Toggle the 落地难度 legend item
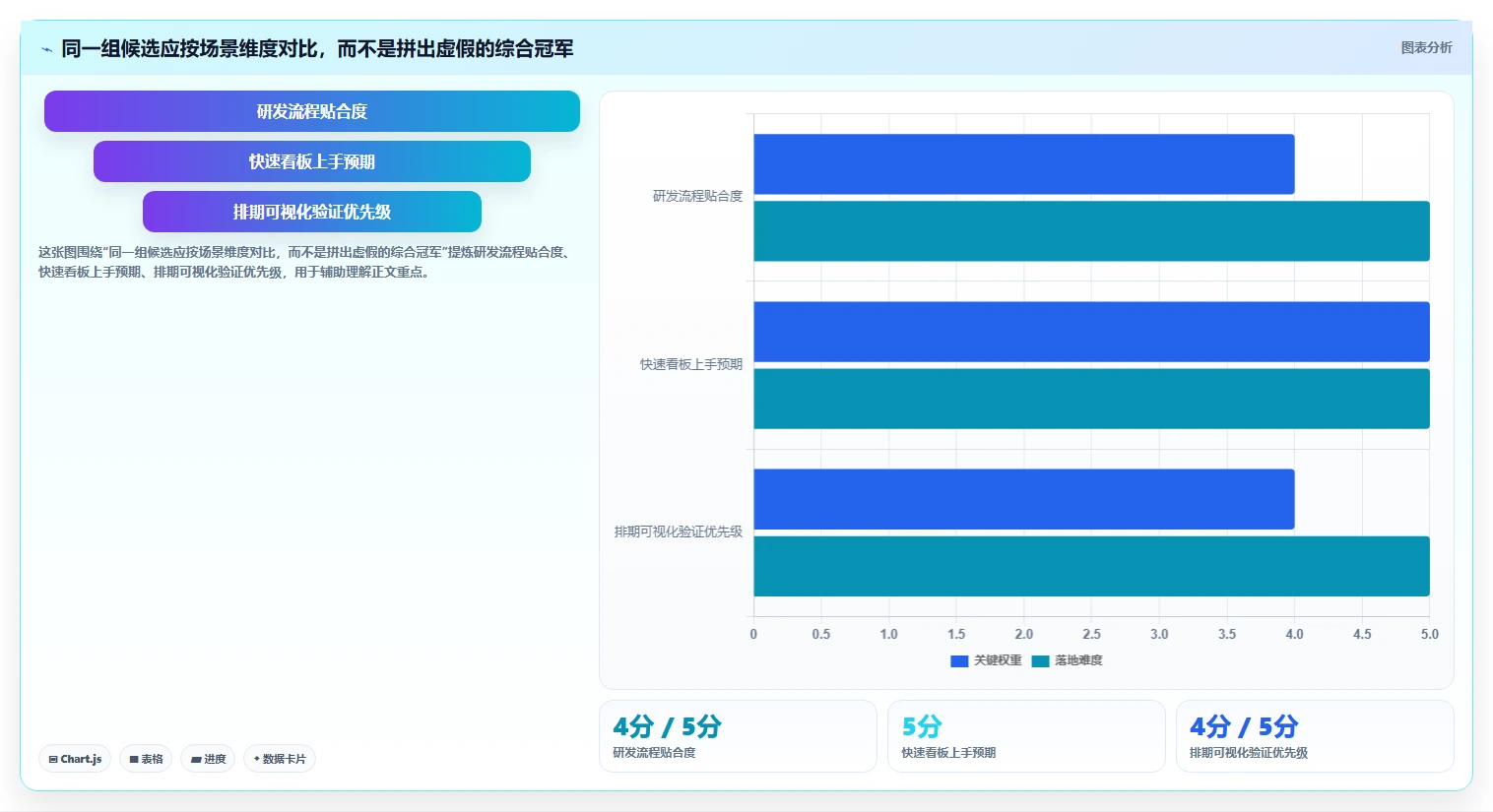1493x812 pixels. [1067, 660]
